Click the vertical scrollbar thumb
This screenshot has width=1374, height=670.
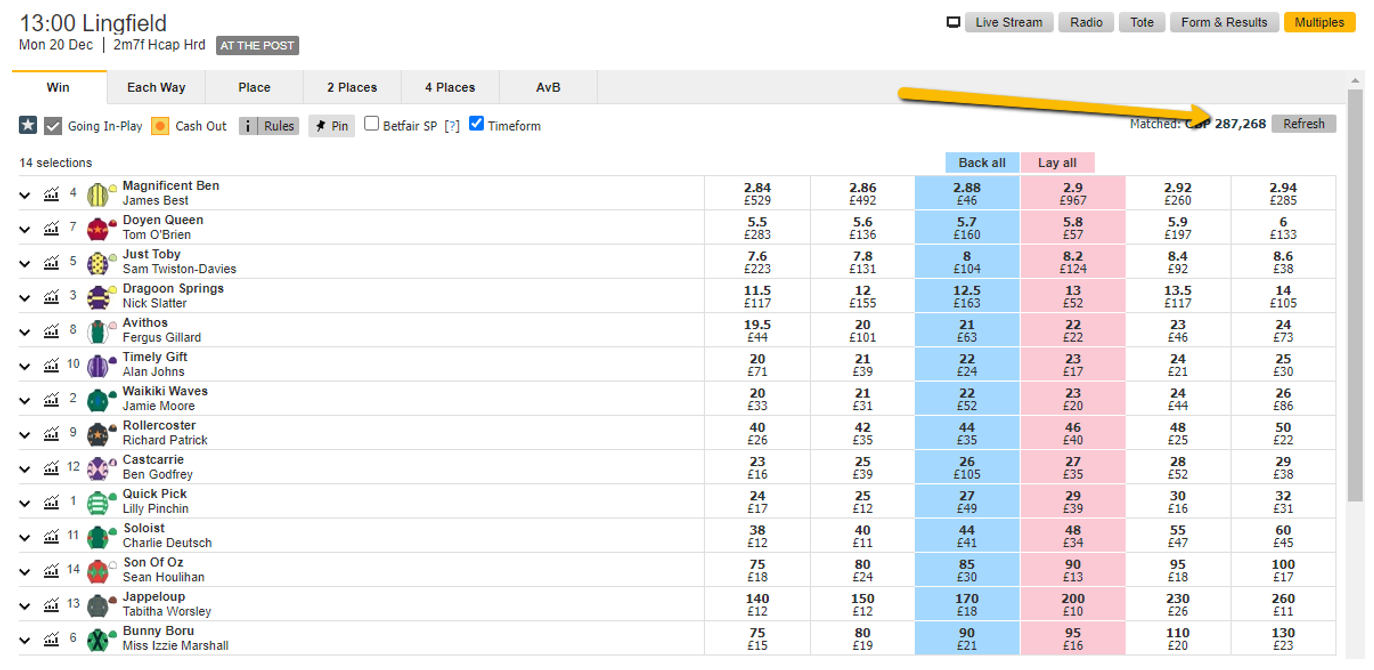tap(1355, 295)
